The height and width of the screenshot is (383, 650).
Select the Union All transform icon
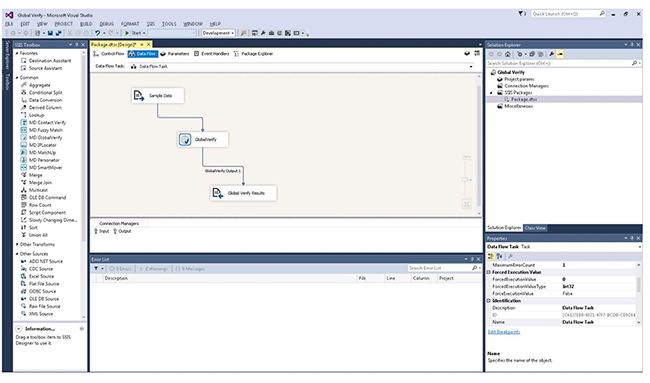(24, 235)
